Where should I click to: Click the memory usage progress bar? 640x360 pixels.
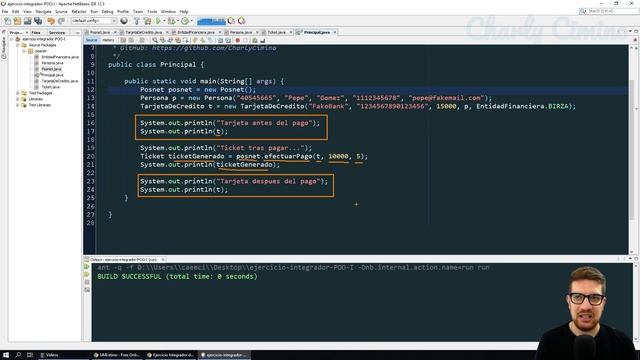(211, 21)
